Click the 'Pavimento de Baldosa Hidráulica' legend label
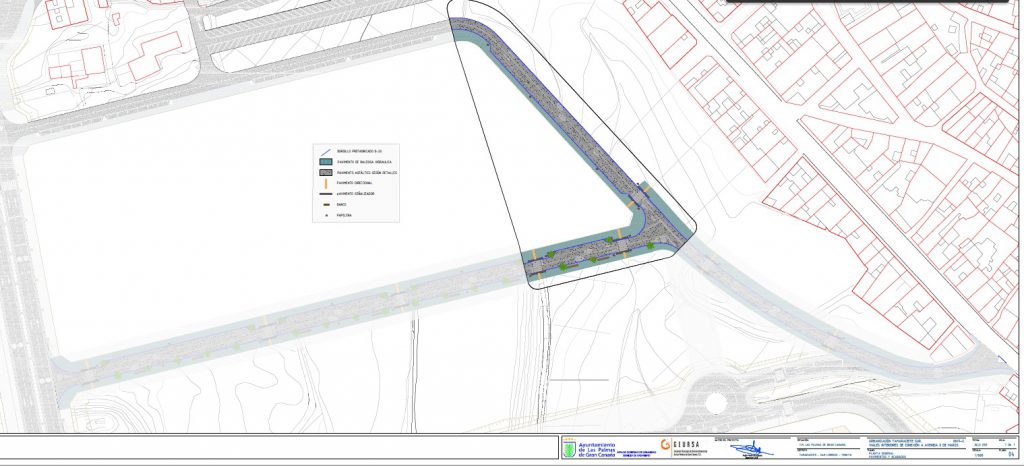 pyautogui.click(x=363, y=162)
